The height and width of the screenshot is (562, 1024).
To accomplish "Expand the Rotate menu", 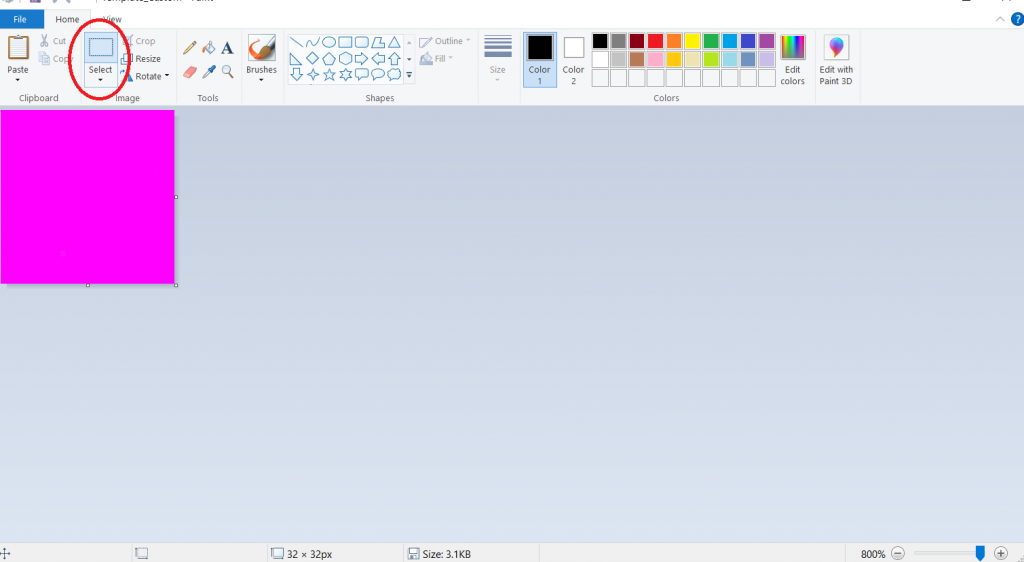I will 145,76.
